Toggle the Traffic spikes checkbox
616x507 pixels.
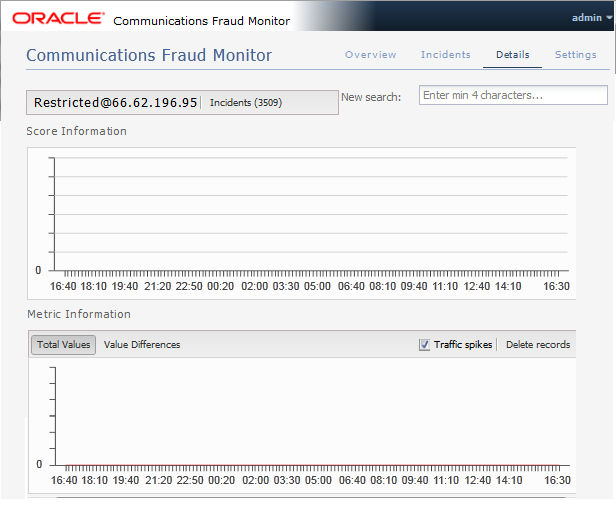click(424, 345)
